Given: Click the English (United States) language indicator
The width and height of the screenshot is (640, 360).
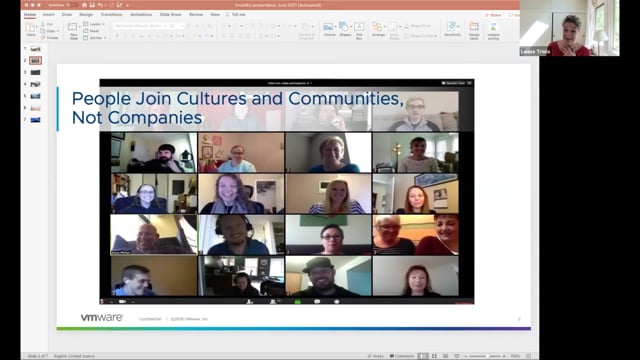Looking at the screenshot, I should [x=74, y=356].
